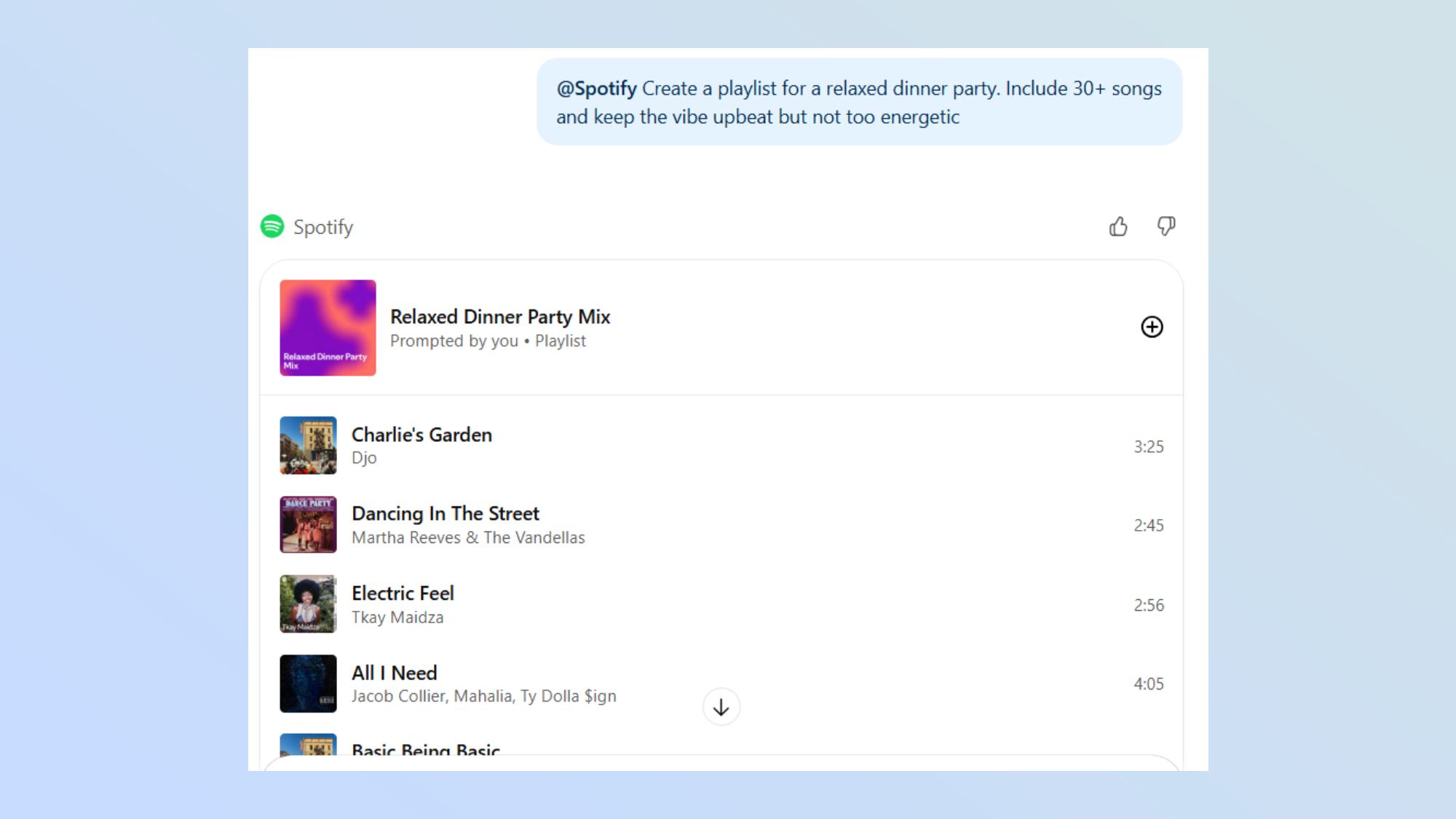
Task: Expand the song list with the down arrow
Action: point(721,706)
